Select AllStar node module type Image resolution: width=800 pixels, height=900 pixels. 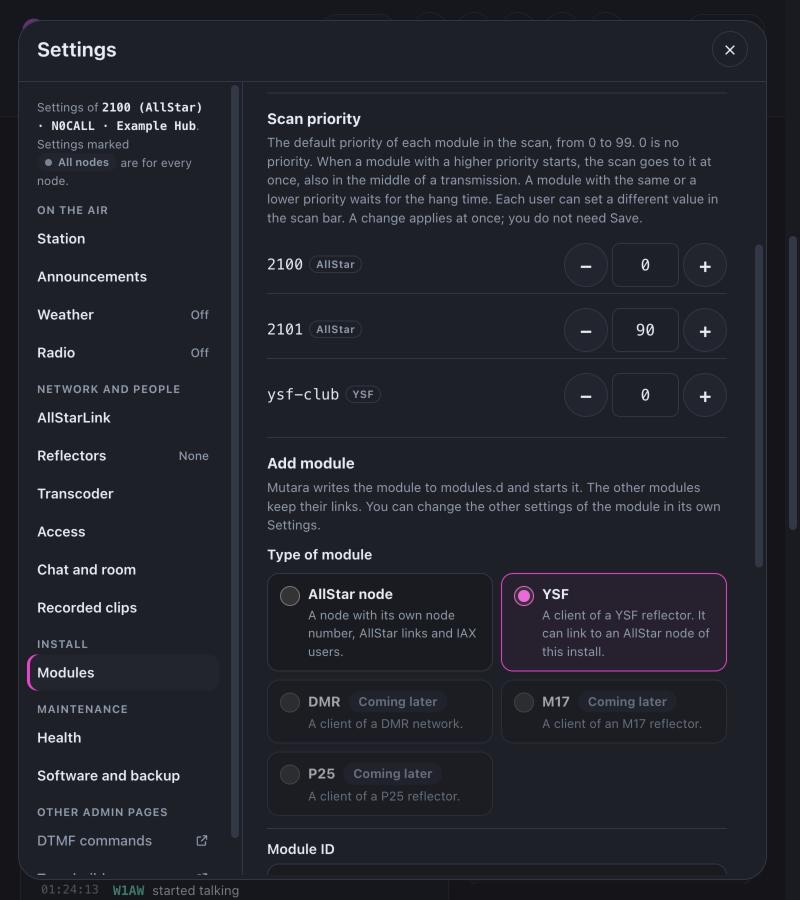point(380,622)
